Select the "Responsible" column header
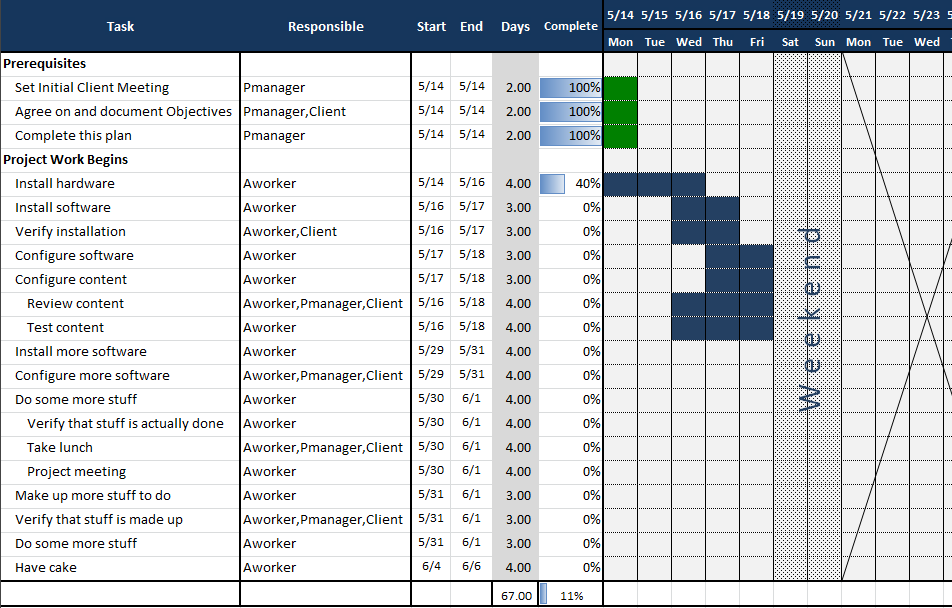 pos(325,27)
